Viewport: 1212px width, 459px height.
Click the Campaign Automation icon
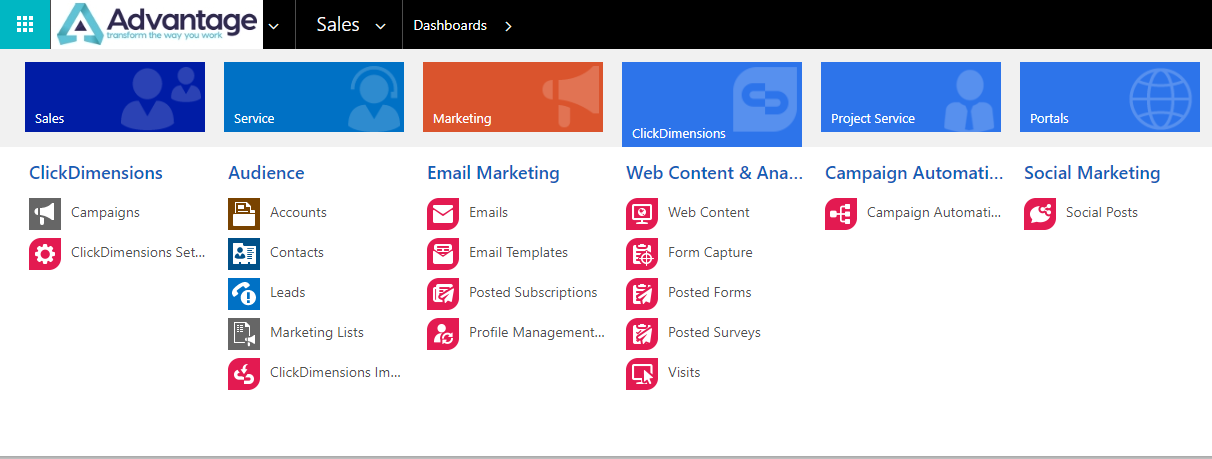841,214
